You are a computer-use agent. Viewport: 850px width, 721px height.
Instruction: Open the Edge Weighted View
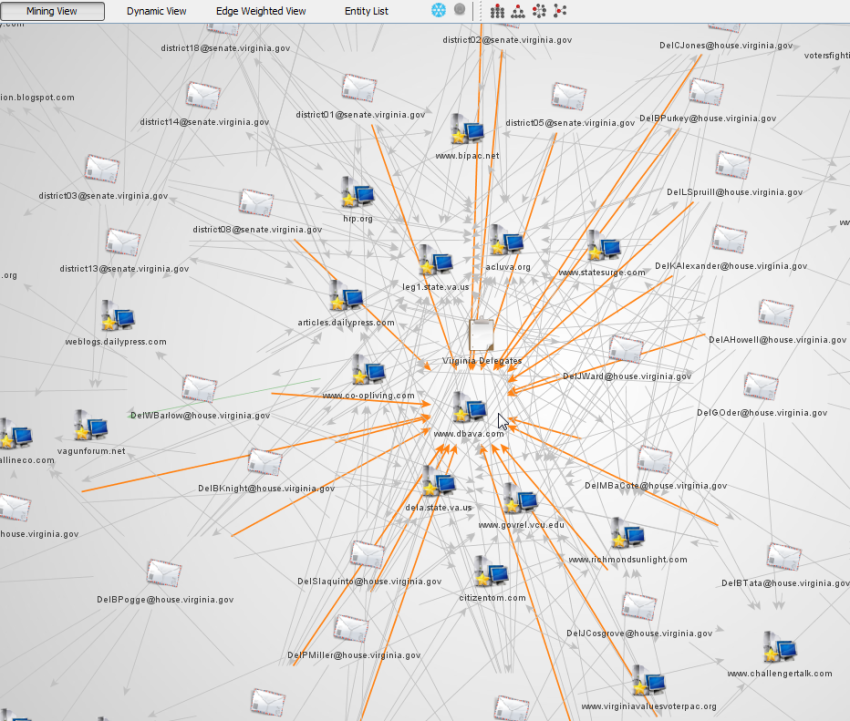coord(261,11)
